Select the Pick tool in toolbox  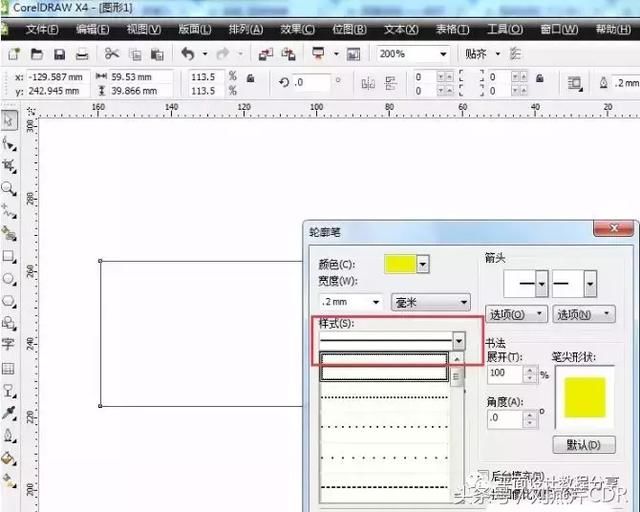9,120
